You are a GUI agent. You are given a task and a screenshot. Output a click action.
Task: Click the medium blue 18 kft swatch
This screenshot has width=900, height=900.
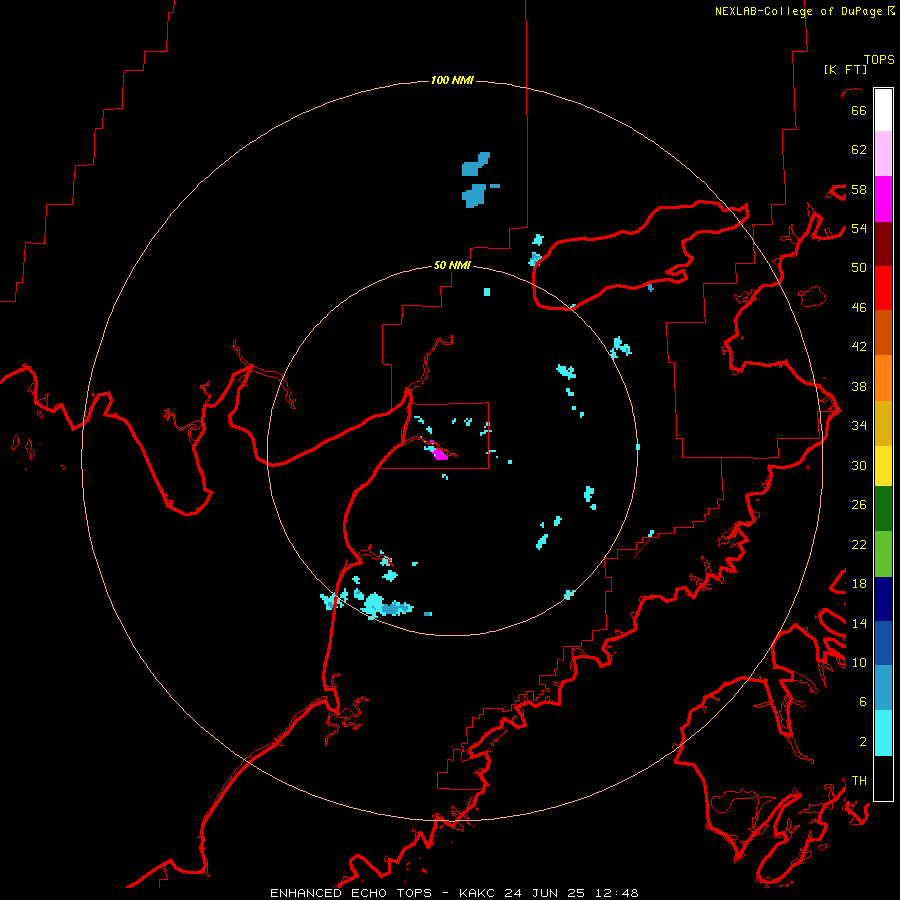pyautogui.click(x=883, y=643)
